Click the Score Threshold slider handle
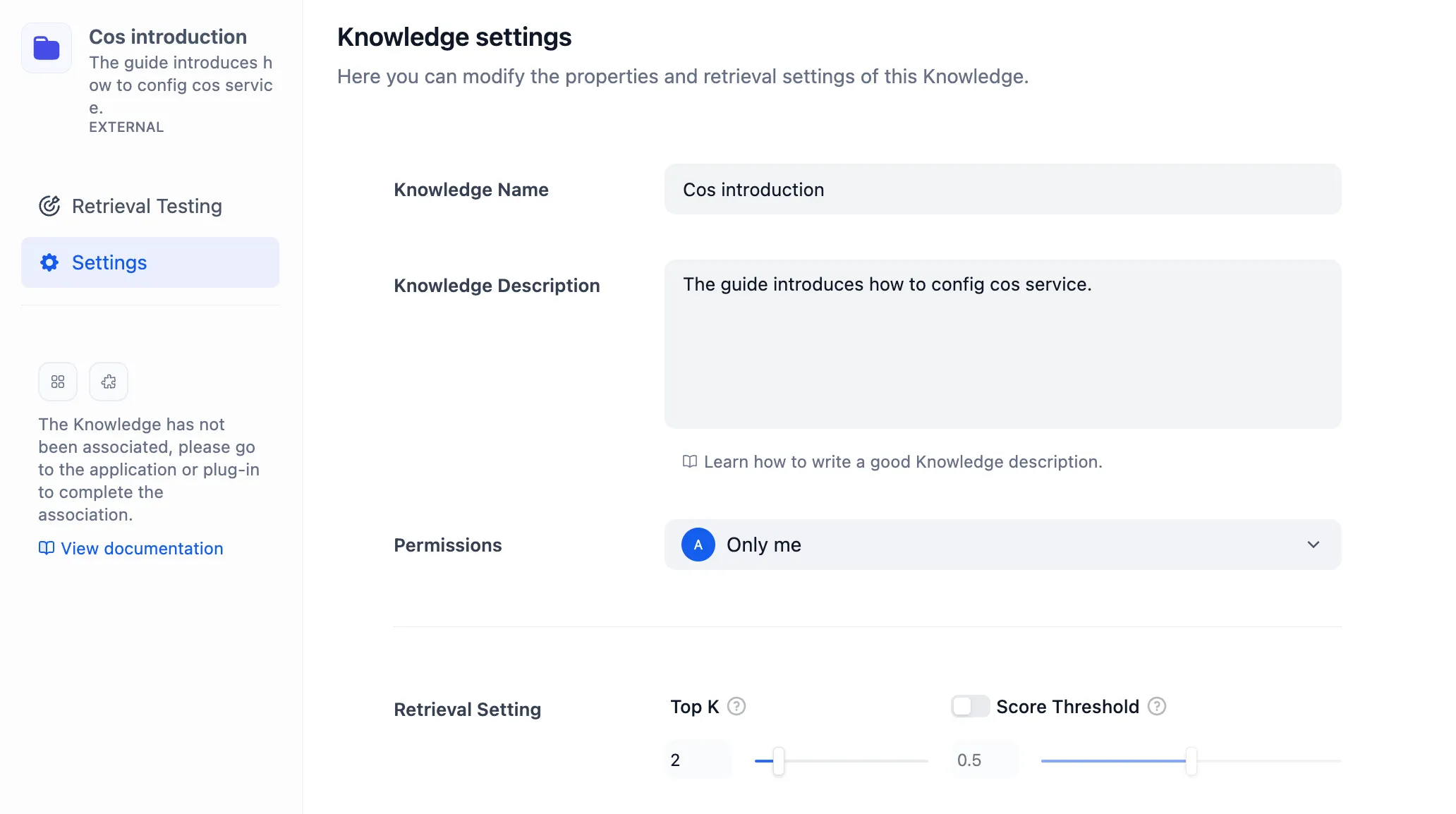 tap(1191, 761)
